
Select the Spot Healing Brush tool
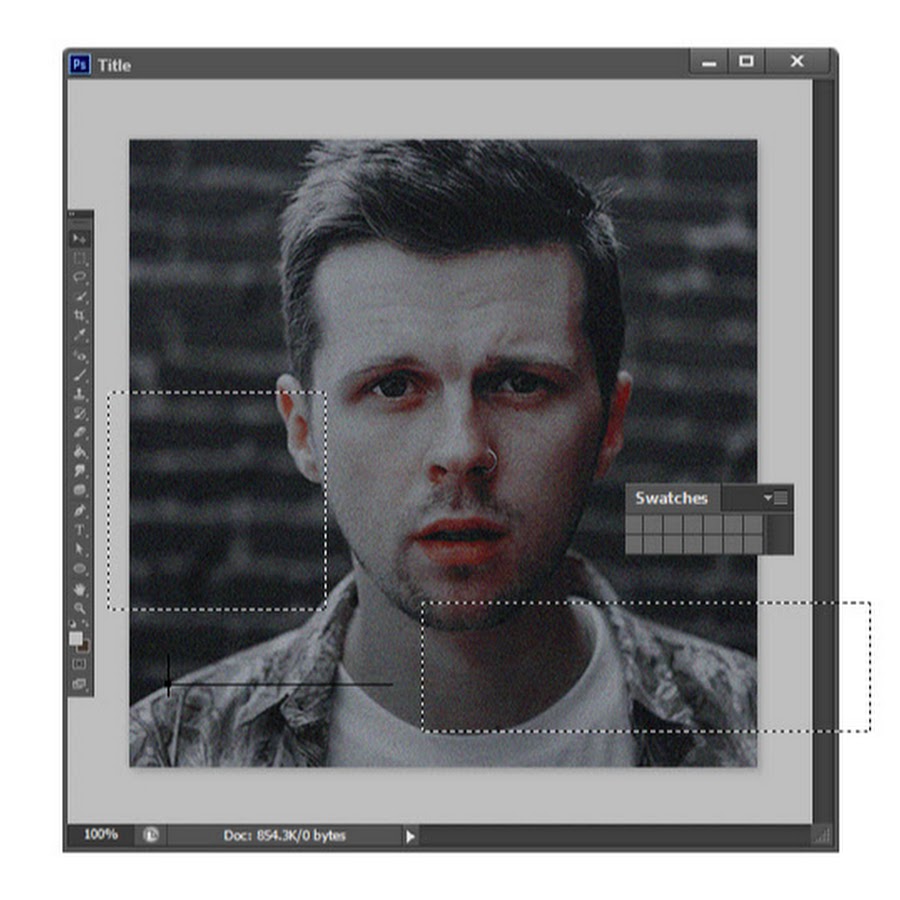tap(80, 355)
